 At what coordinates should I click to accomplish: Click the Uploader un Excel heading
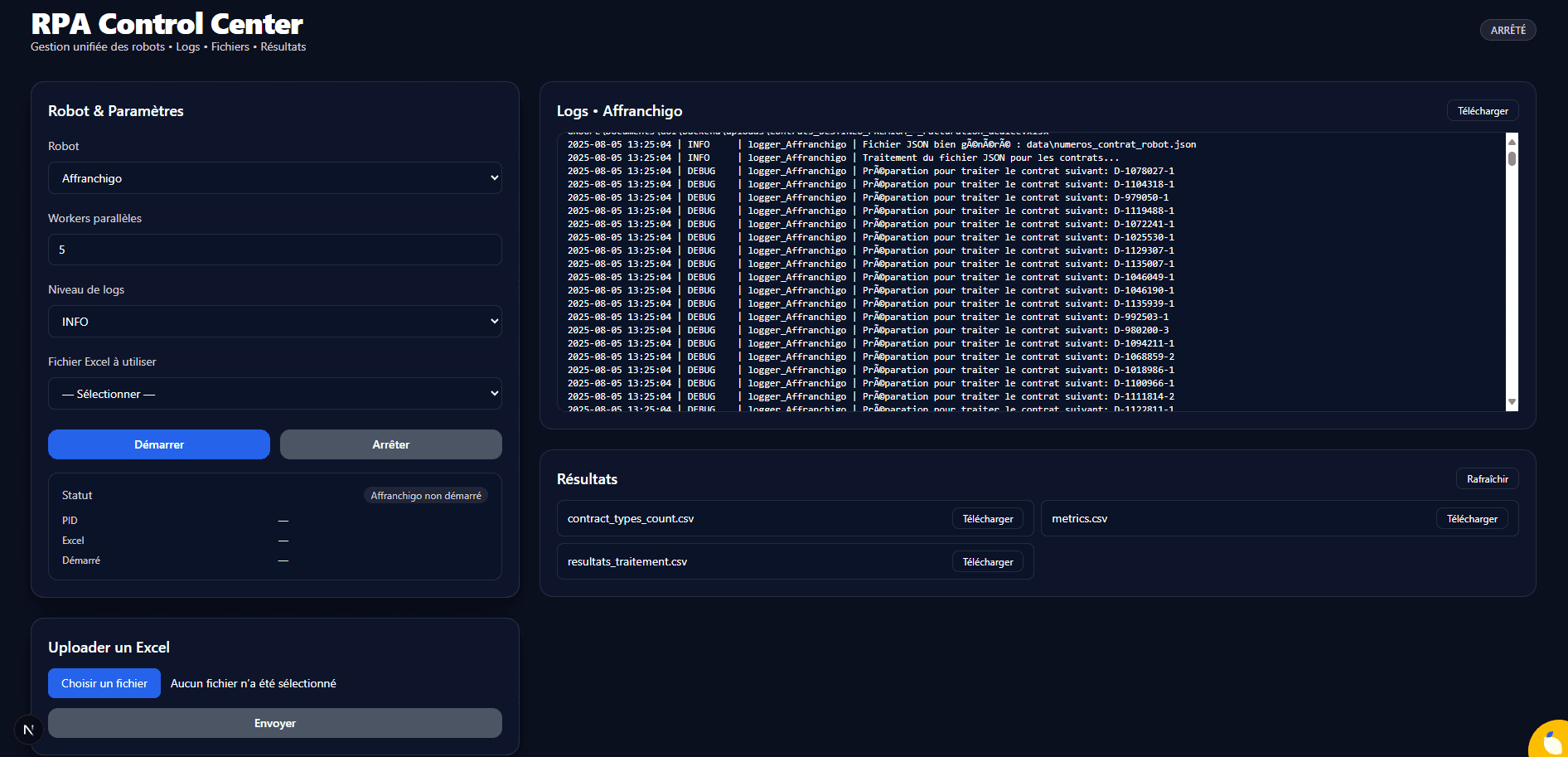[109, 648]
